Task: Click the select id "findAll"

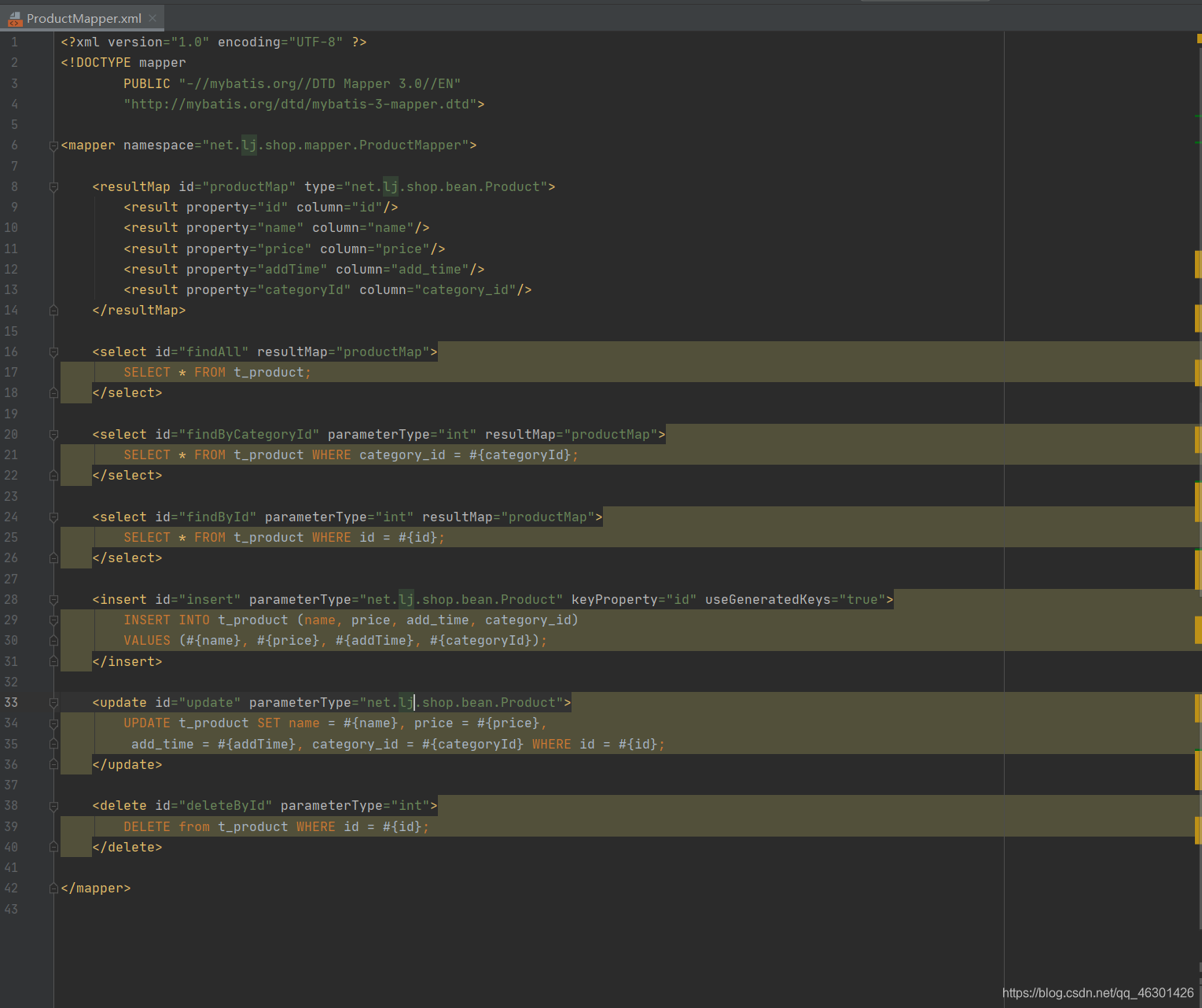Action: (214, 352)
